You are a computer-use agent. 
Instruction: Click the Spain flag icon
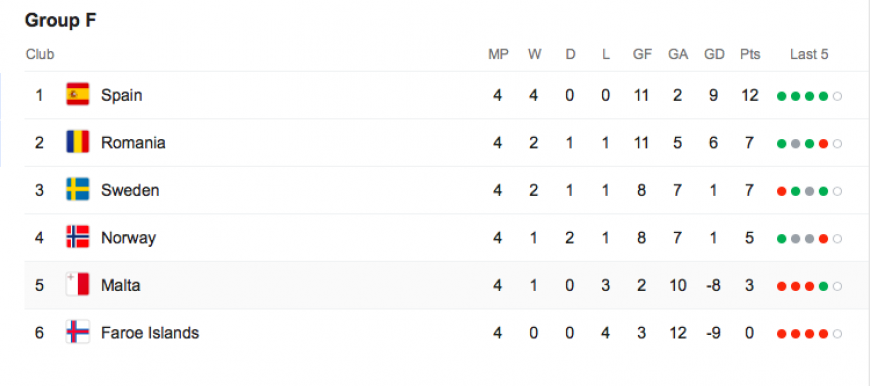click(x=78, y=94)
